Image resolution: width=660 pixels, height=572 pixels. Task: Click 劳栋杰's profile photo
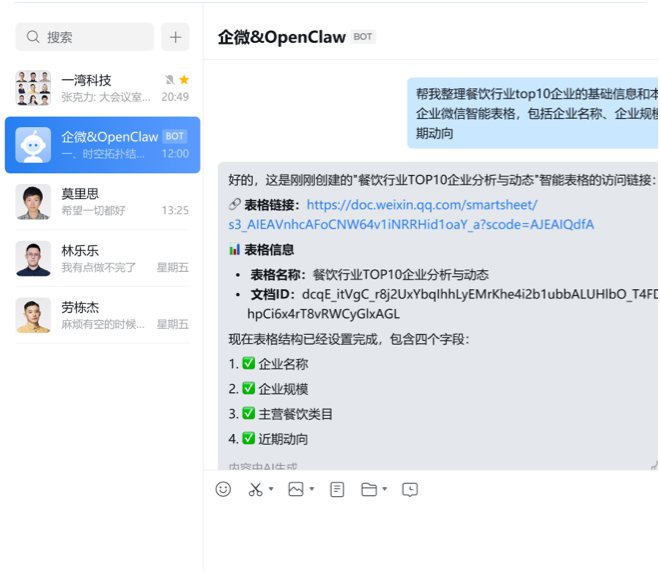click(33, 315)
